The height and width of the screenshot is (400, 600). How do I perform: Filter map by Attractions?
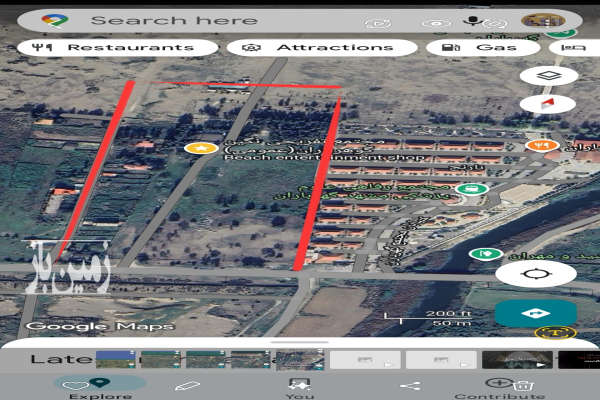click(322, 47)
